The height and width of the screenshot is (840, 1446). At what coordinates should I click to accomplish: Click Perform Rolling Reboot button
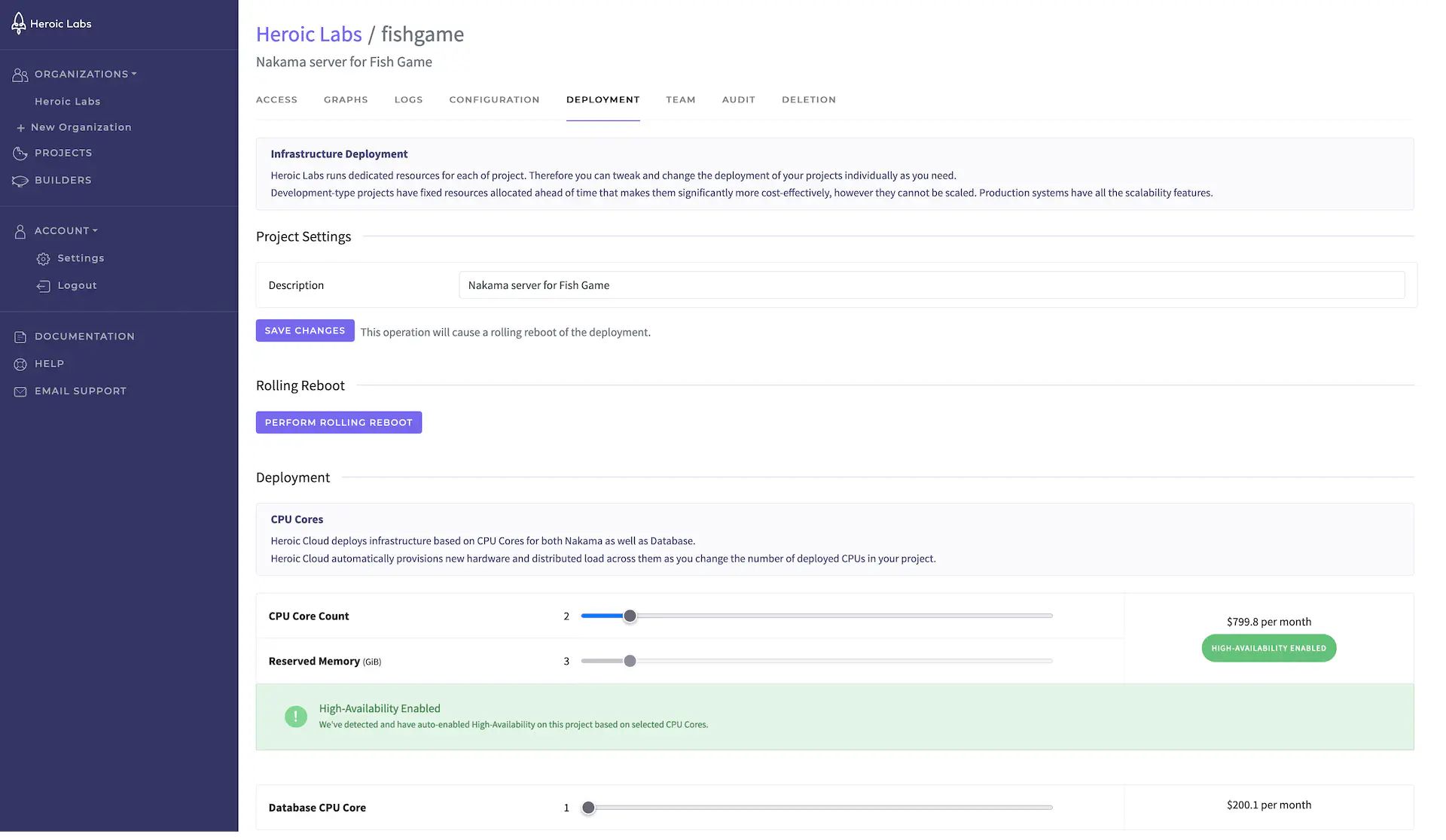point(339,422)
